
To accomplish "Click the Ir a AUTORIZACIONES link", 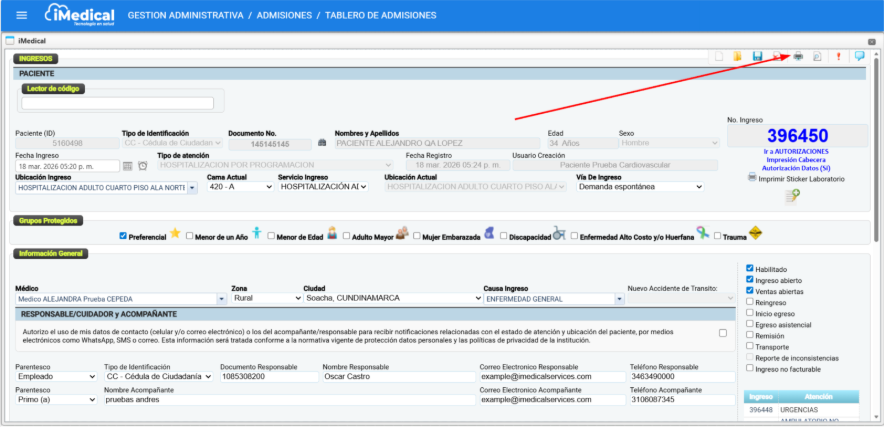I will (795, 151).
